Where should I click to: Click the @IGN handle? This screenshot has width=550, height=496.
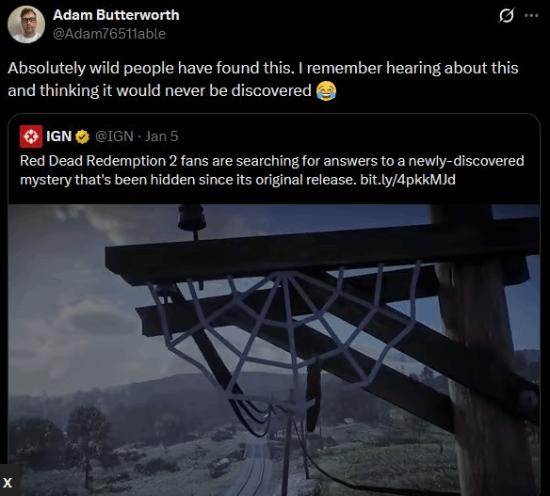tap(114, 136)
